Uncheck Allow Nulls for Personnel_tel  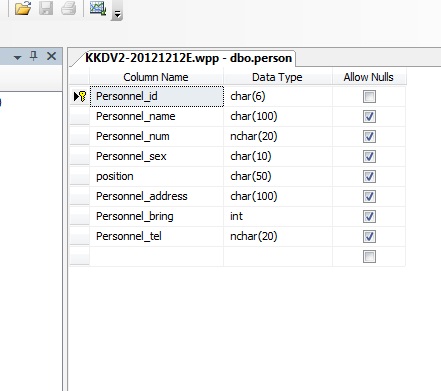(369, 237)
